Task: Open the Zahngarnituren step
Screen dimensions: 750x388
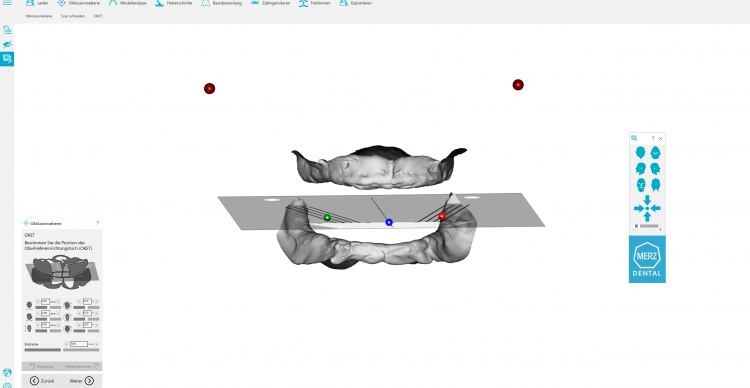Action: point(270,3)
